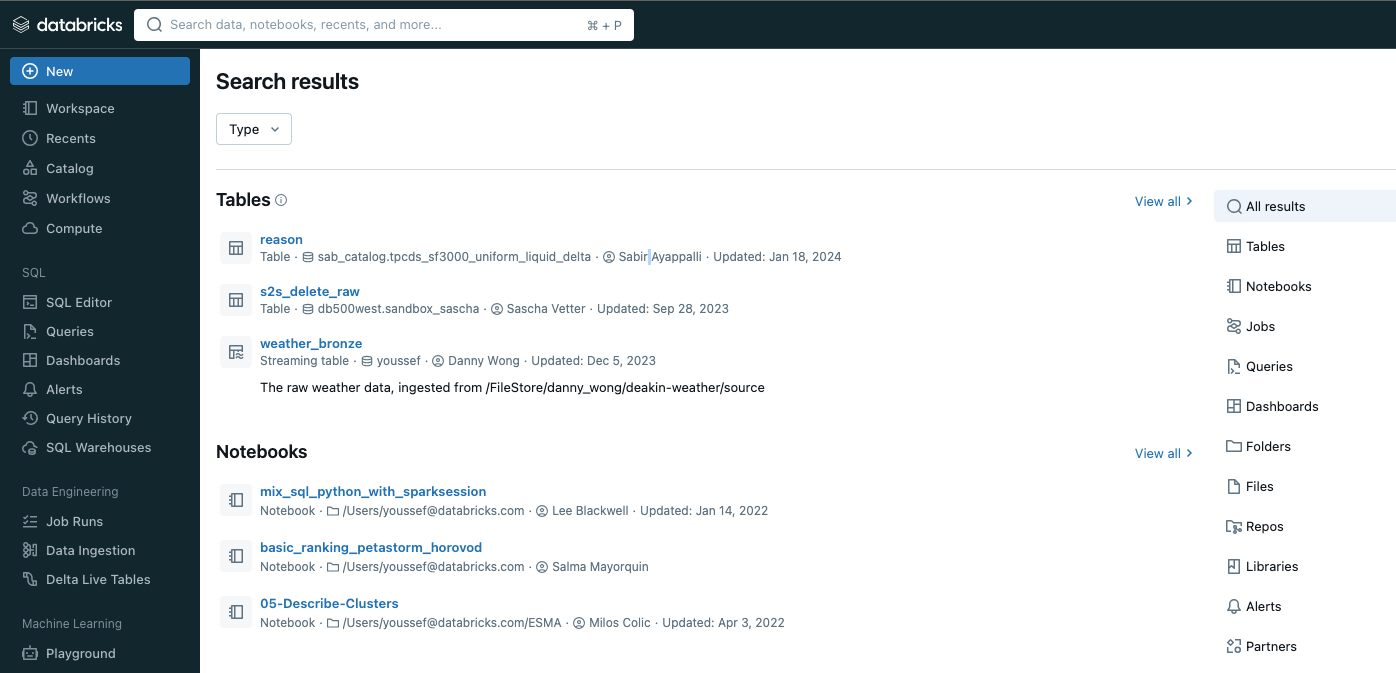Image resolution: width=1396 pixels, height=673 pixels.
Task: Click the Tables section heading
Action: point(243,200)
